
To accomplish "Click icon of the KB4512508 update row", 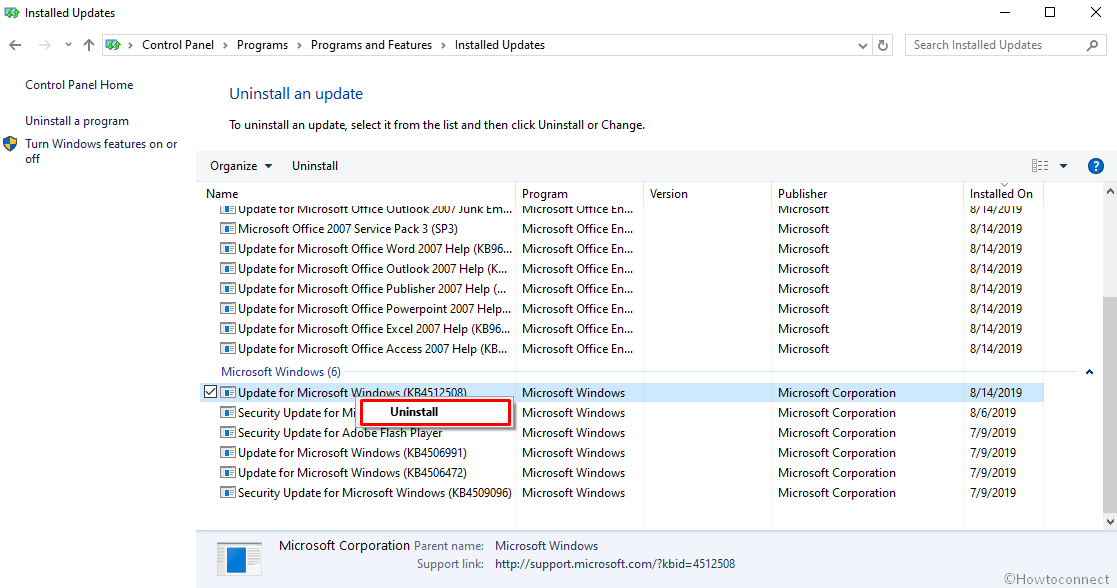I will [228, 392].
